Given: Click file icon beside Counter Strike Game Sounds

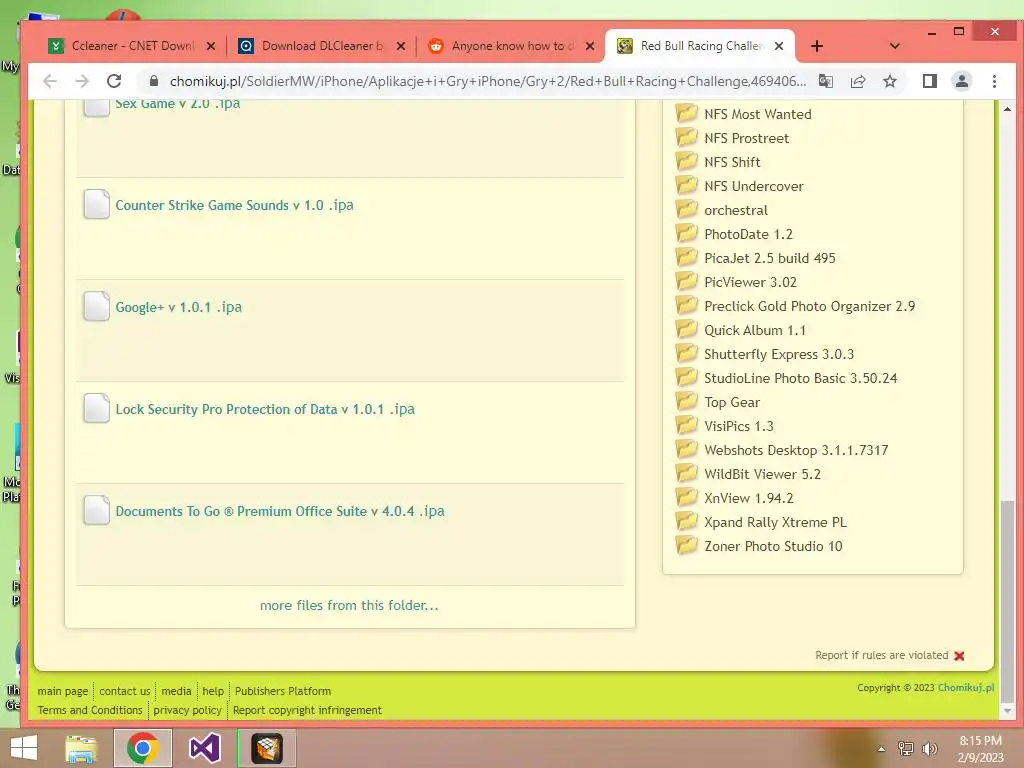Looking at the screenshot, I should click(x=96, y=204).
